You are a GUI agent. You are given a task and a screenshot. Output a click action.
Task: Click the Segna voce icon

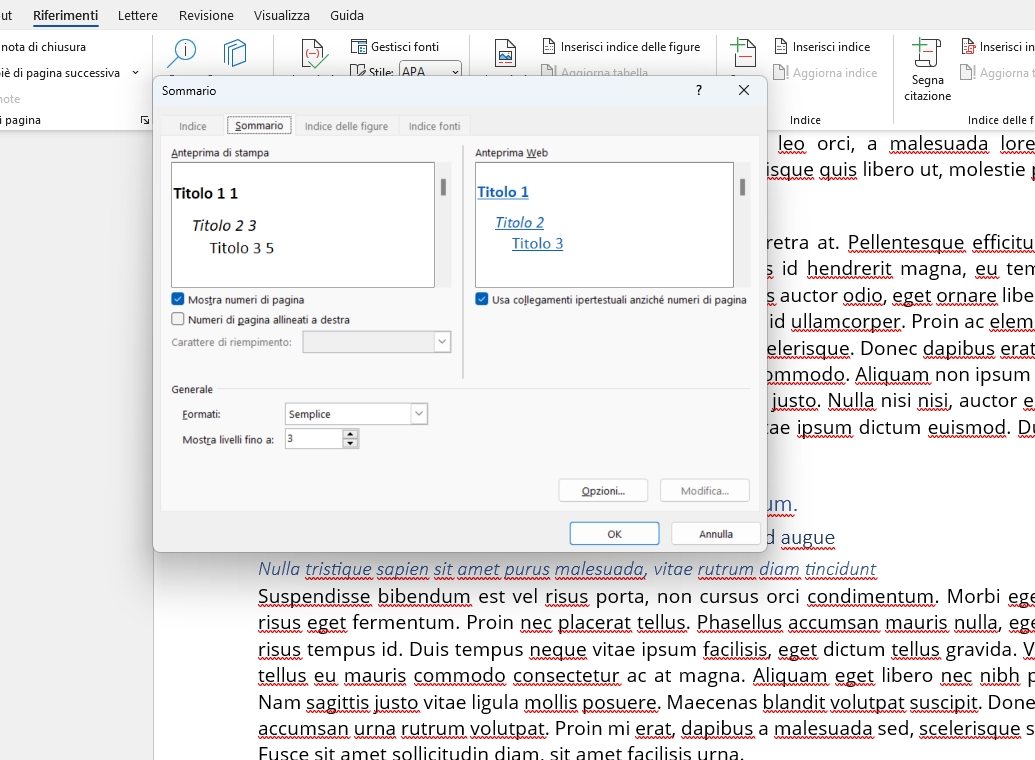pos(742,53)
